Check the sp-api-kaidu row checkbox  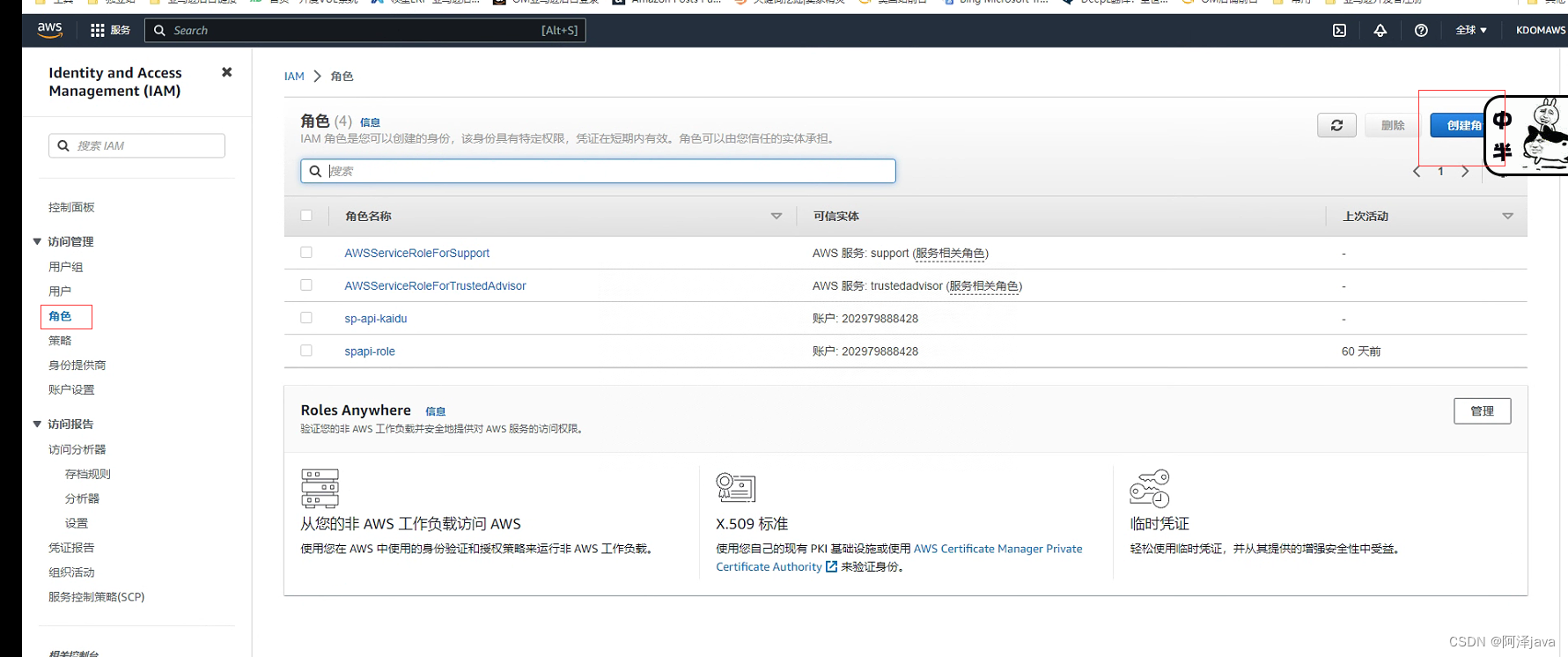click(306, 317)
